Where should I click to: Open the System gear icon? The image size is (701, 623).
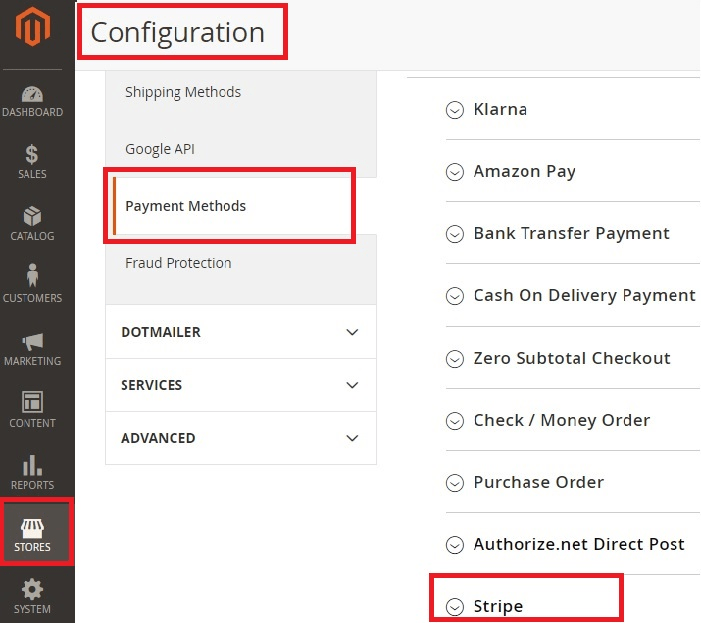(32, 590)
